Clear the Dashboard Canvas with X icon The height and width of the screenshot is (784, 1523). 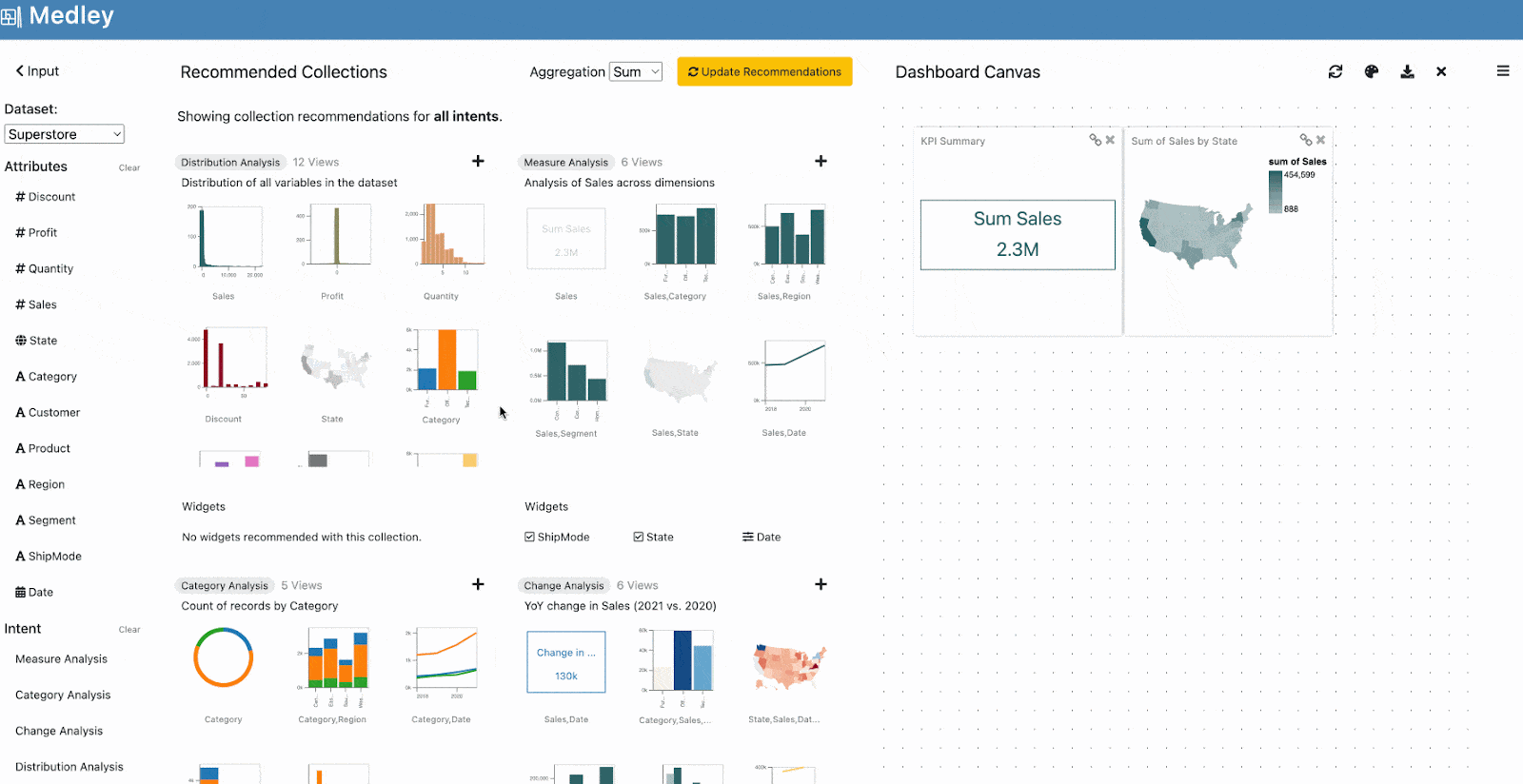[x=1441, y=71]
